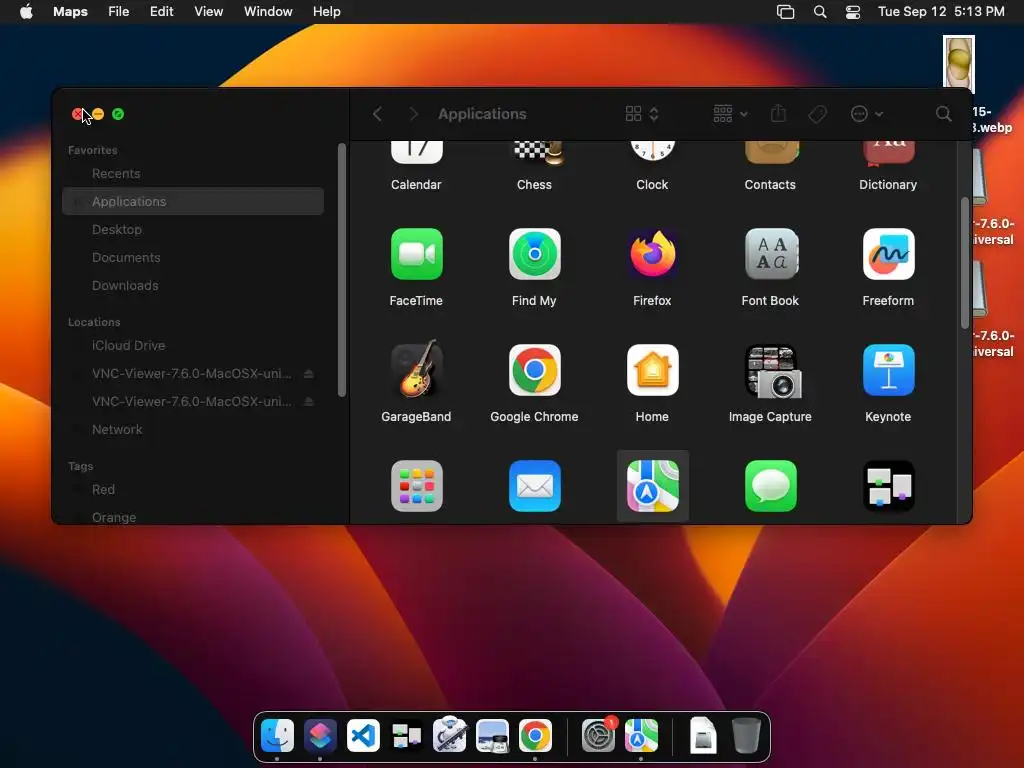Open the Calendar app icon
Screen dimensions: 1024x768
pos(417,152)
